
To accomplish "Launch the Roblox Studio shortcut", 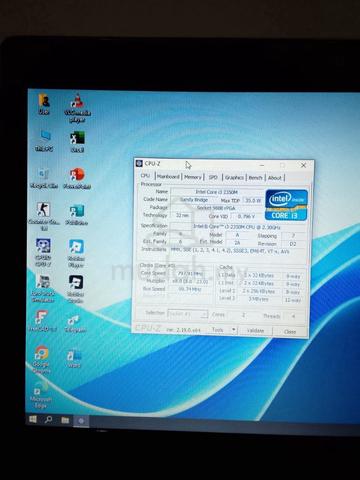I will [x=75, y=289].
